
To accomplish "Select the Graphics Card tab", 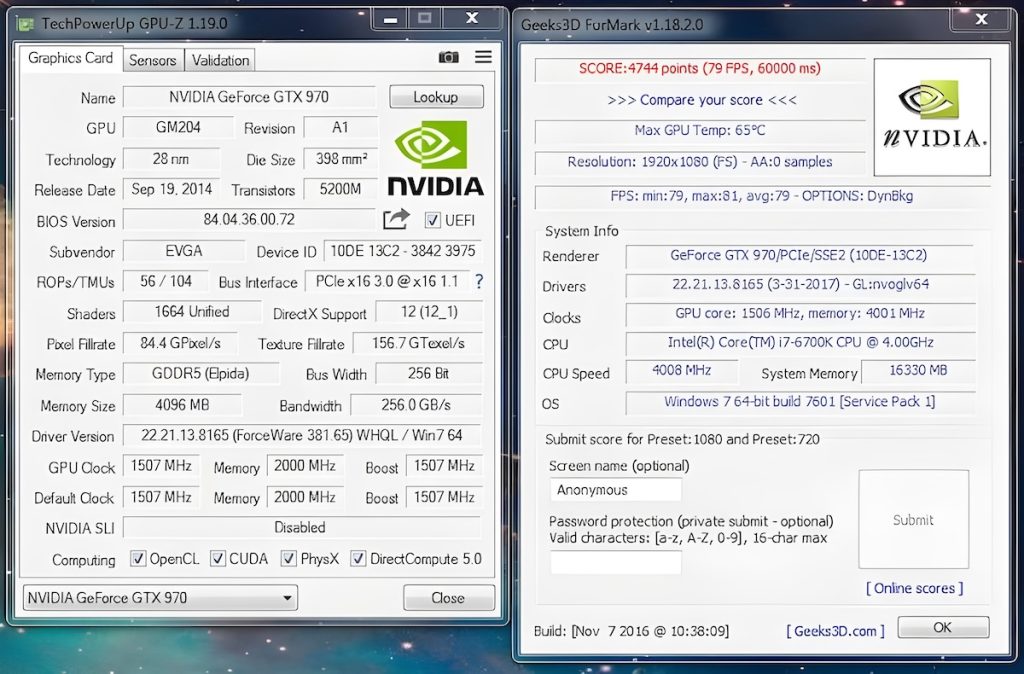I will click(69, 58).
